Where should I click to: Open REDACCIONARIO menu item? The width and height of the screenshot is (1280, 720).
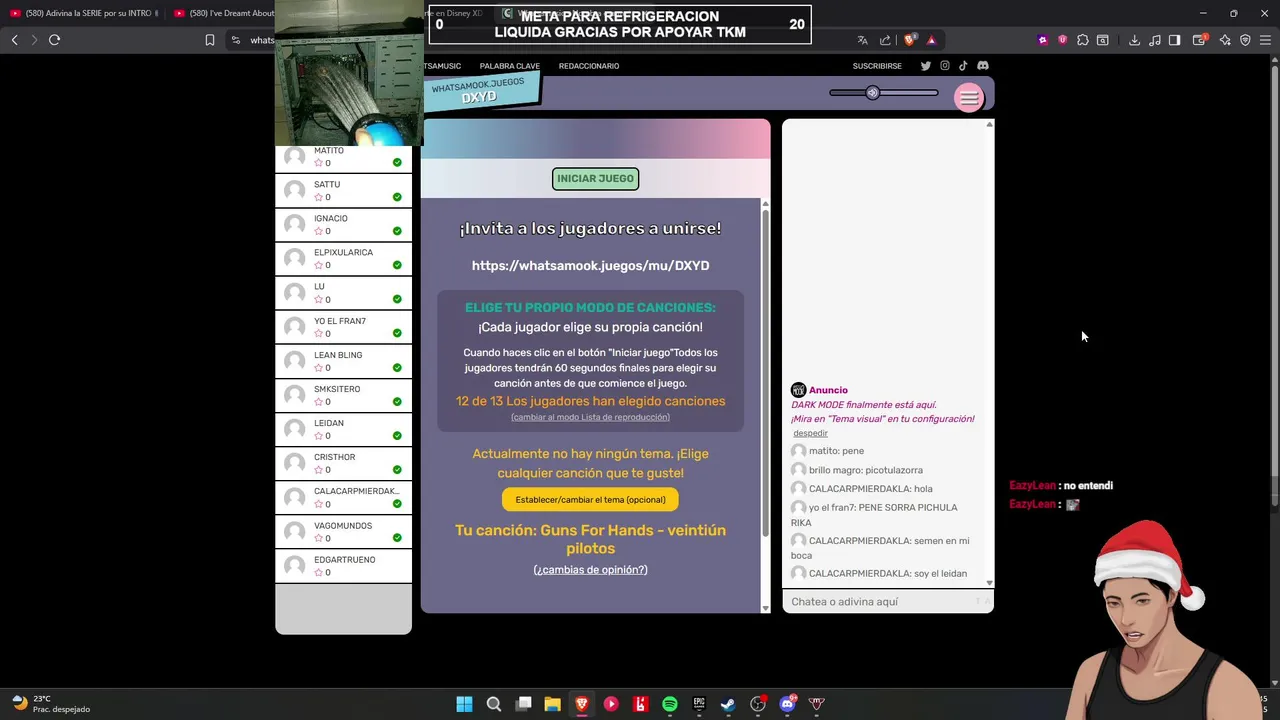click(x=589, y=66)
